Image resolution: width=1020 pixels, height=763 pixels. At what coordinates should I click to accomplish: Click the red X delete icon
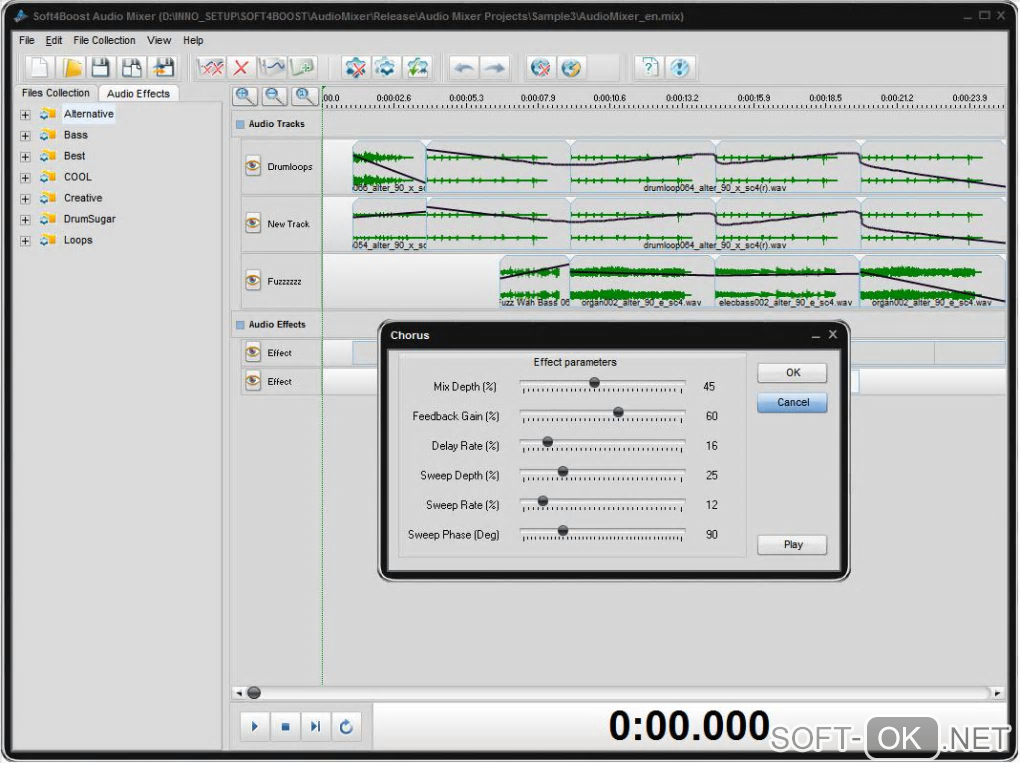click(x=241, y=68)
